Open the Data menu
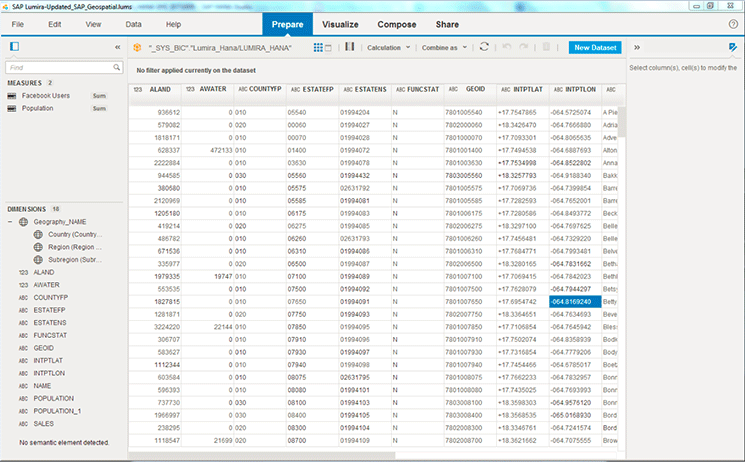Screen dimensions: 745x462 (x=133, y=23)
